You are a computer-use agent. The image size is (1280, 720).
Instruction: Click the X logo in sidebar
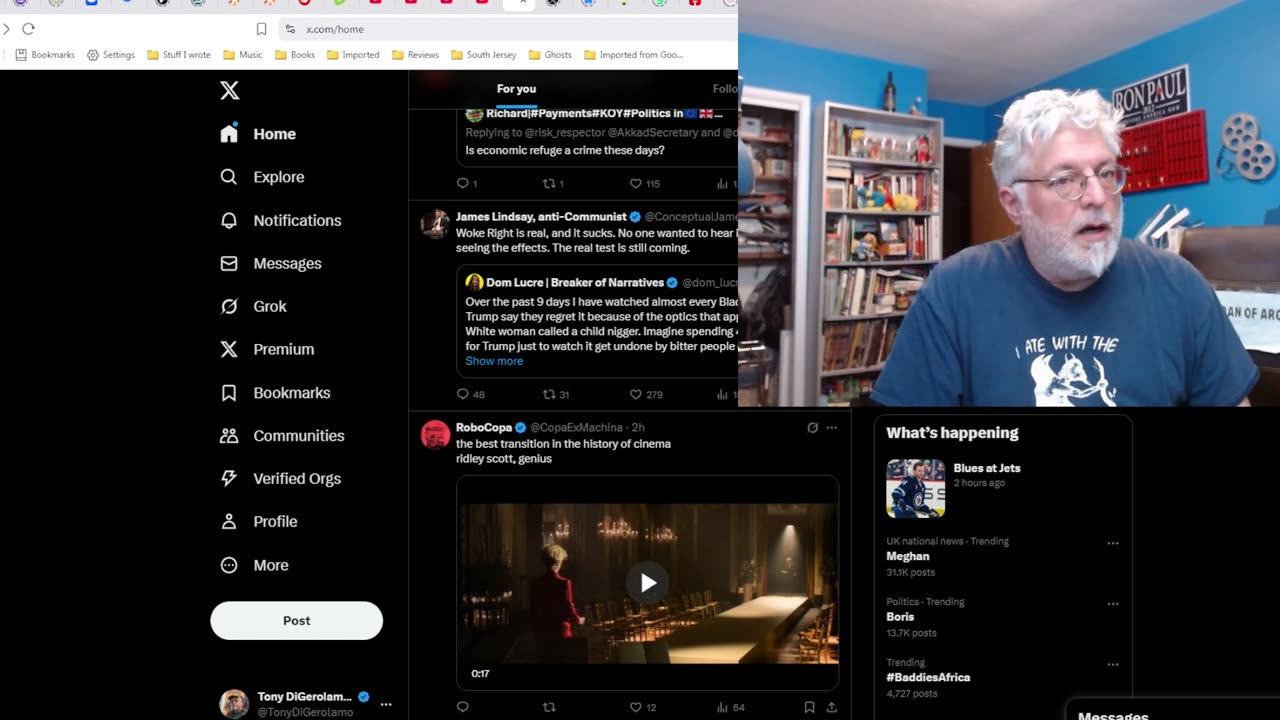[x=229, y=90]
